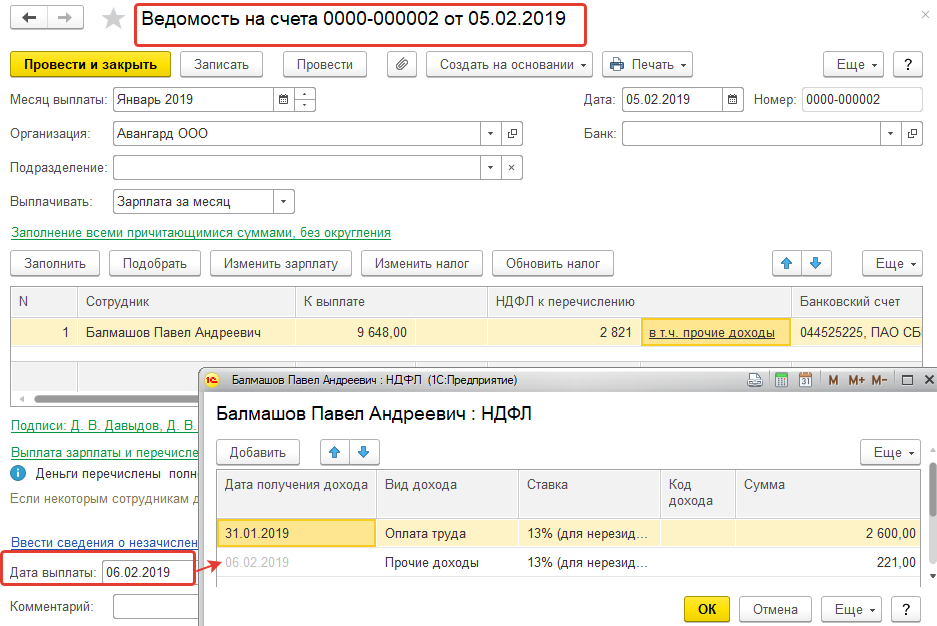Open link Заполнение всеми причитающимися суммами
This screenshot has width=937, height=626.
coord(201,233)
